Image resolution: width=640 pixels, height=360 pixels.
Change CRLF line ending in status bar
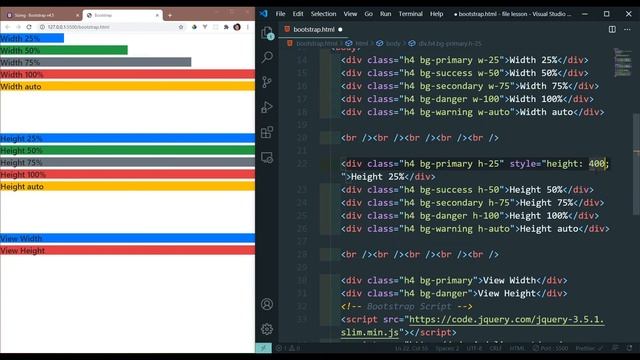(496, 348)
